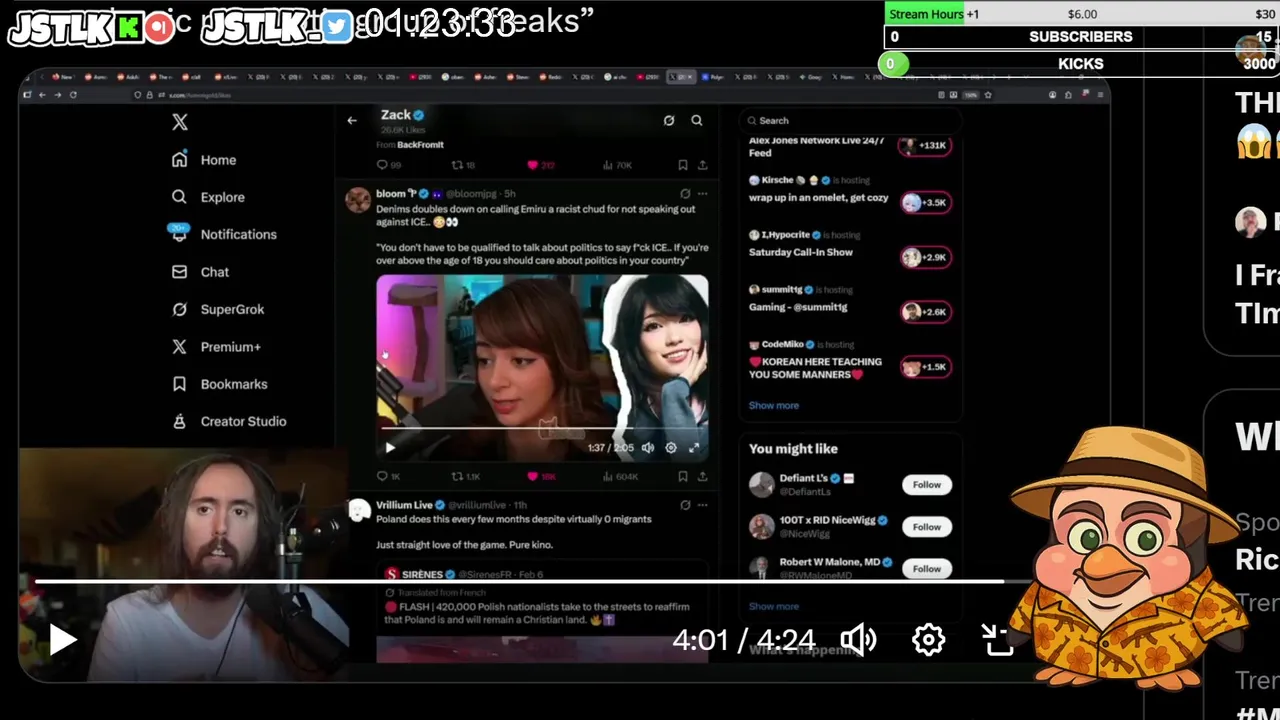Open bloom's profile avatar

click(358, 199)
